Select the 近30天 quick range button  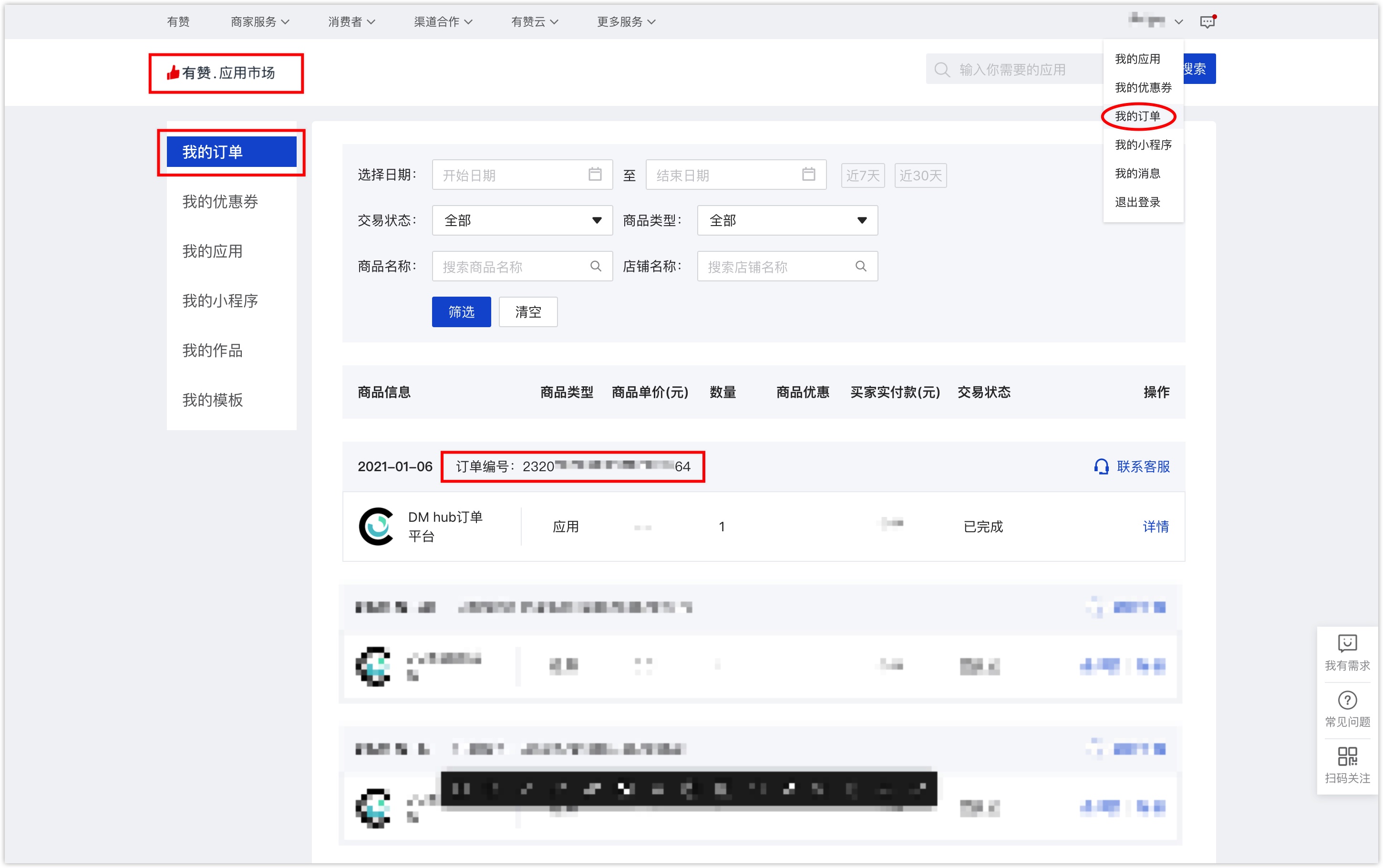coord(920,175)
